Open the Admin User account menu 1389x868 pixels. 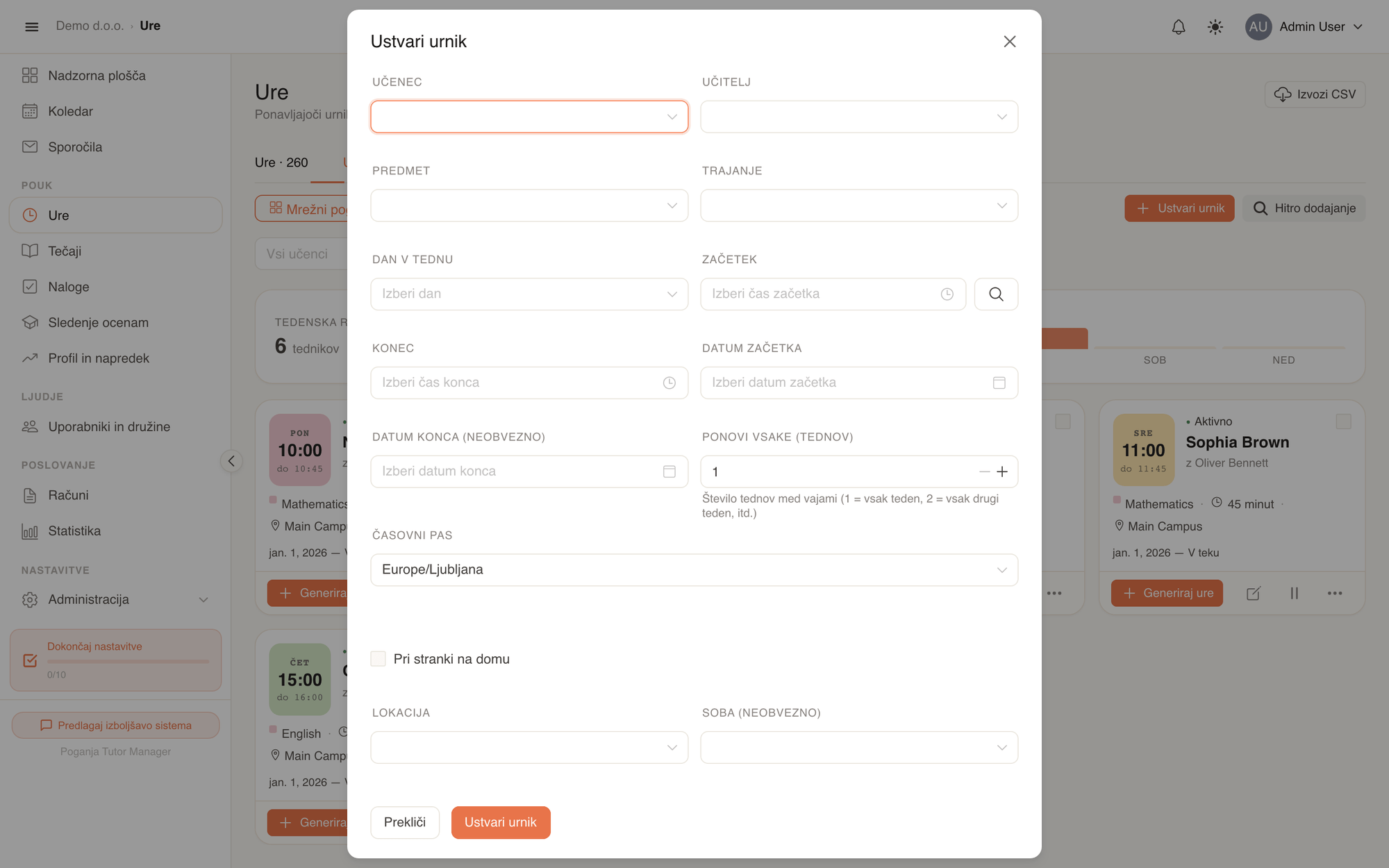[1304, 27]
